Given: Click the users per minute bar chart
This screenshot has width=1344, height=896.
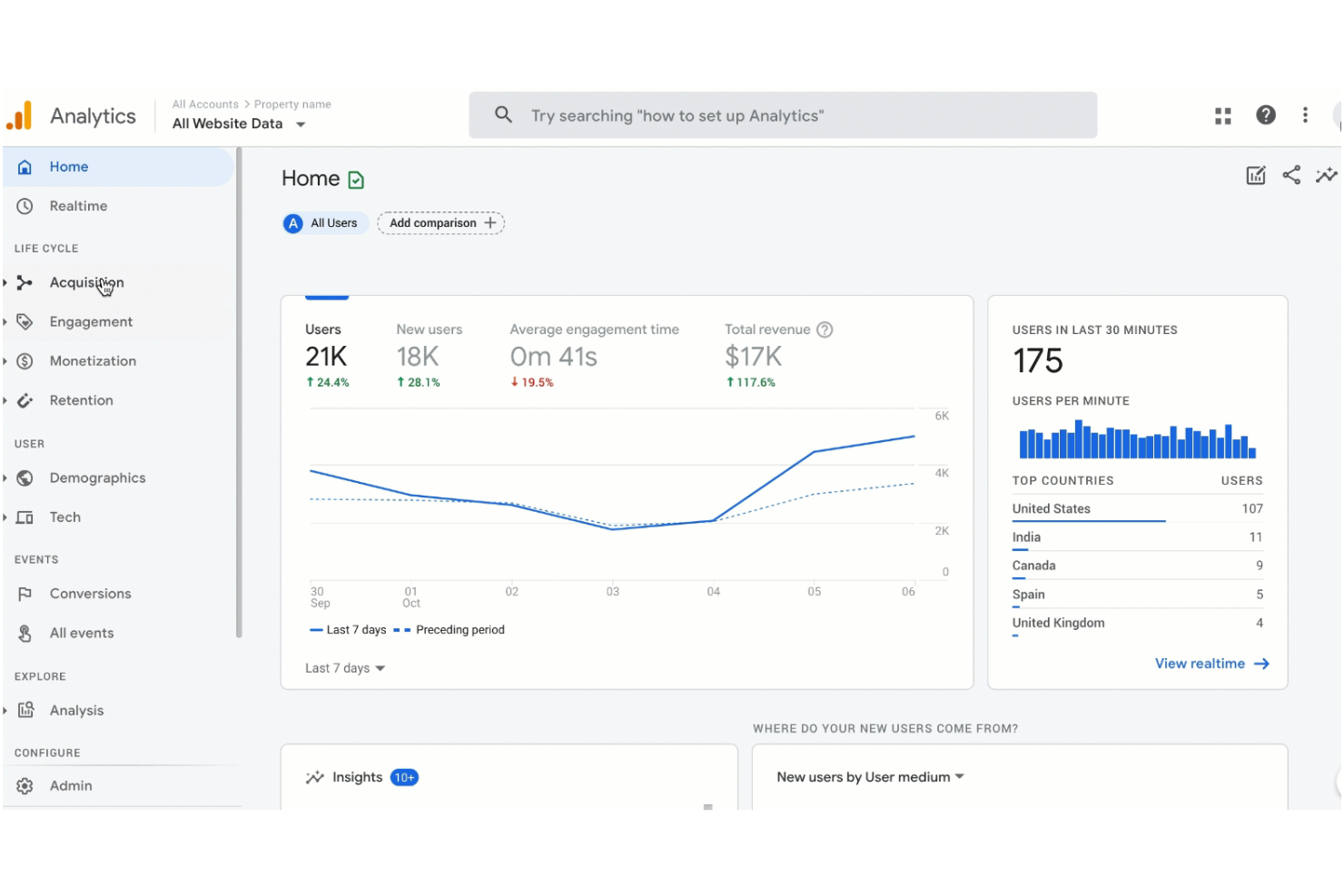Looking at the screenshot, I should pos(1138,439).
